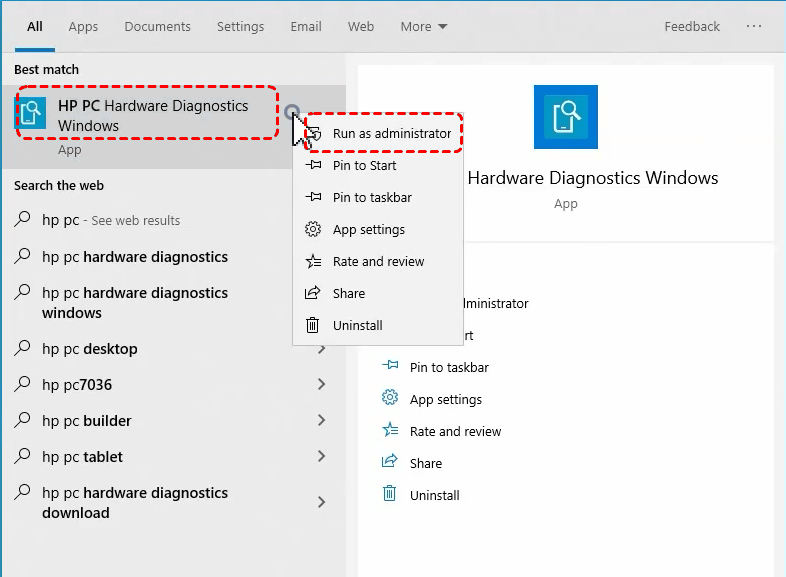Select 'hp pc - See web results' suggestion
The width and height of the screenshot is (786, 577).
pyautogui.click(x=110, y=220)
